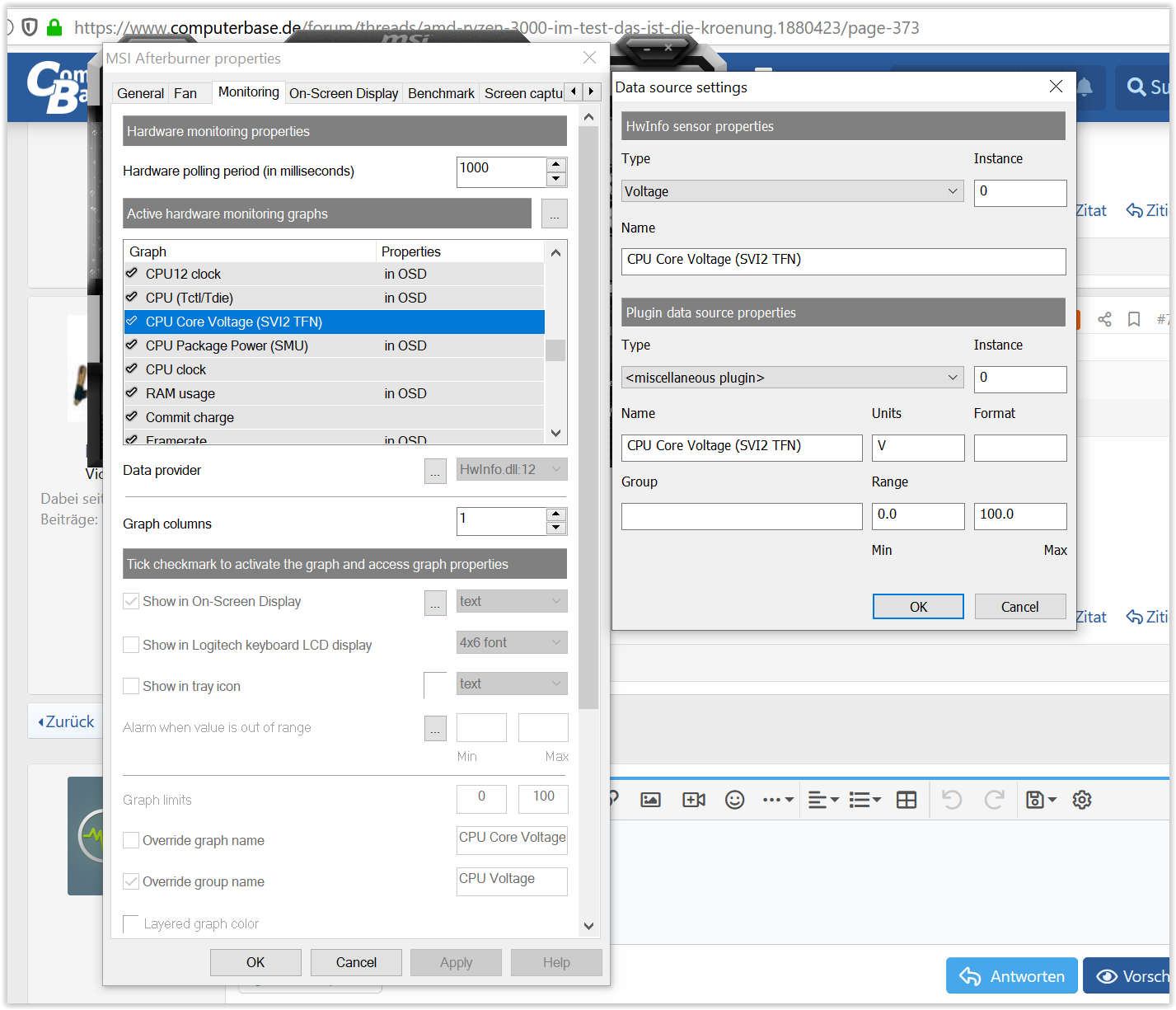Click the redo arrow in editor

click(995, 800)
